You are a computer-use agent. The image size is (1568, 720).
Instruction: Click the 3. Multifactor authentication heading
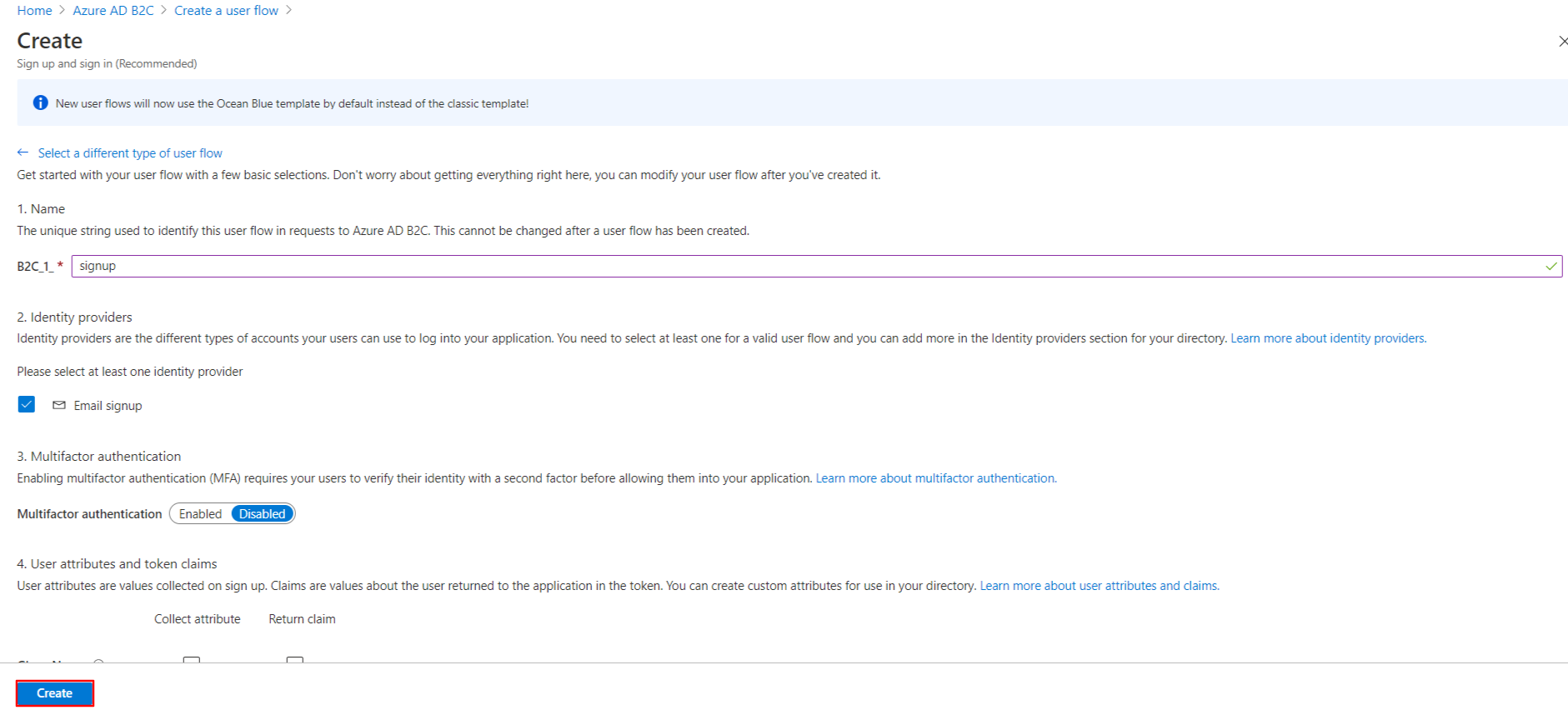pyautogui.click(x=98, y=457)
